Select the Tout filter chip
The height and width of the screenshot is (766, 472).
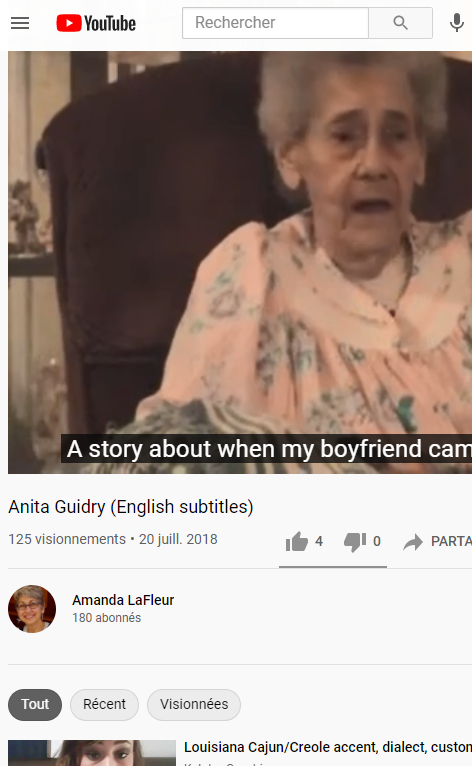(x=35, y=704)
